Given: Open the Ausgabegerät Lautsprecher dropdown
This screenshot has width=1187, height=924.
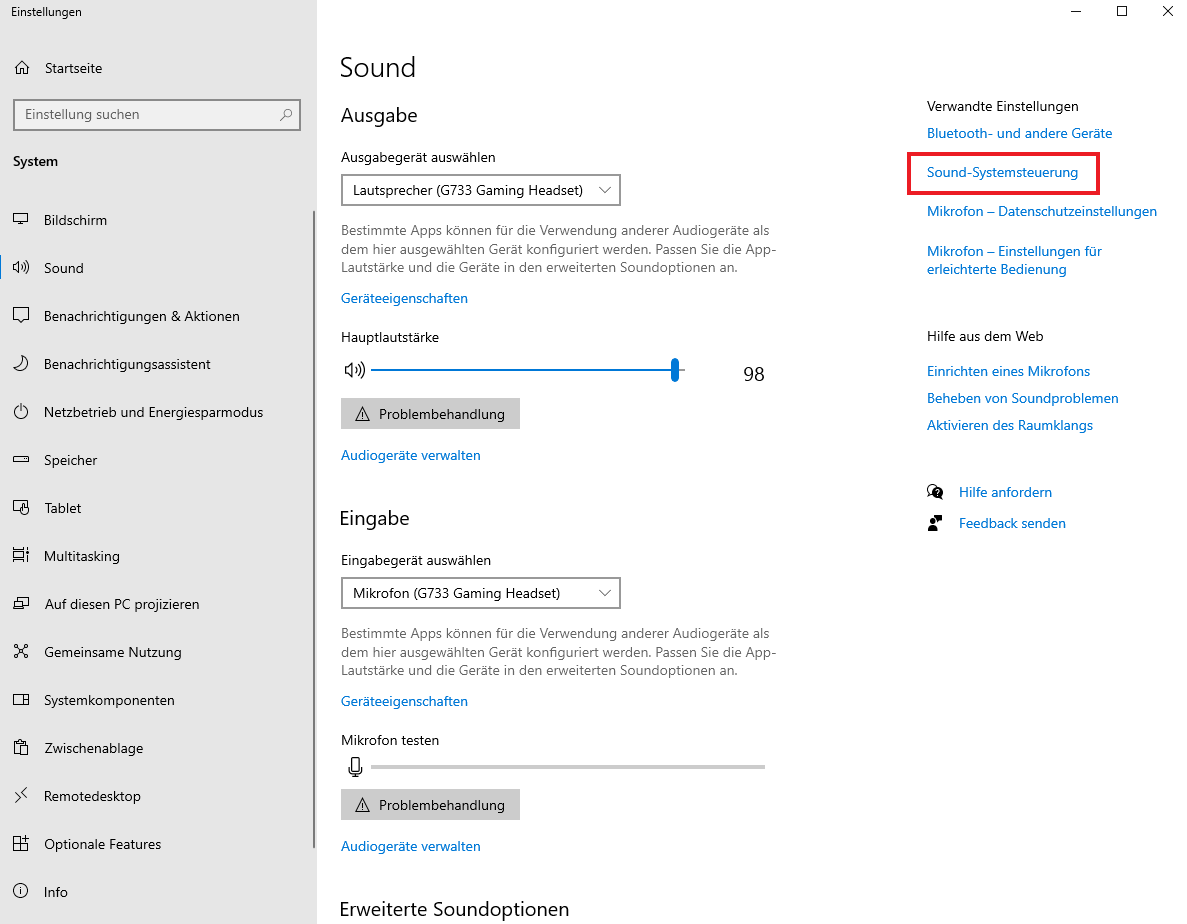Looking at the screenshot, I should (x=480, y=190).
